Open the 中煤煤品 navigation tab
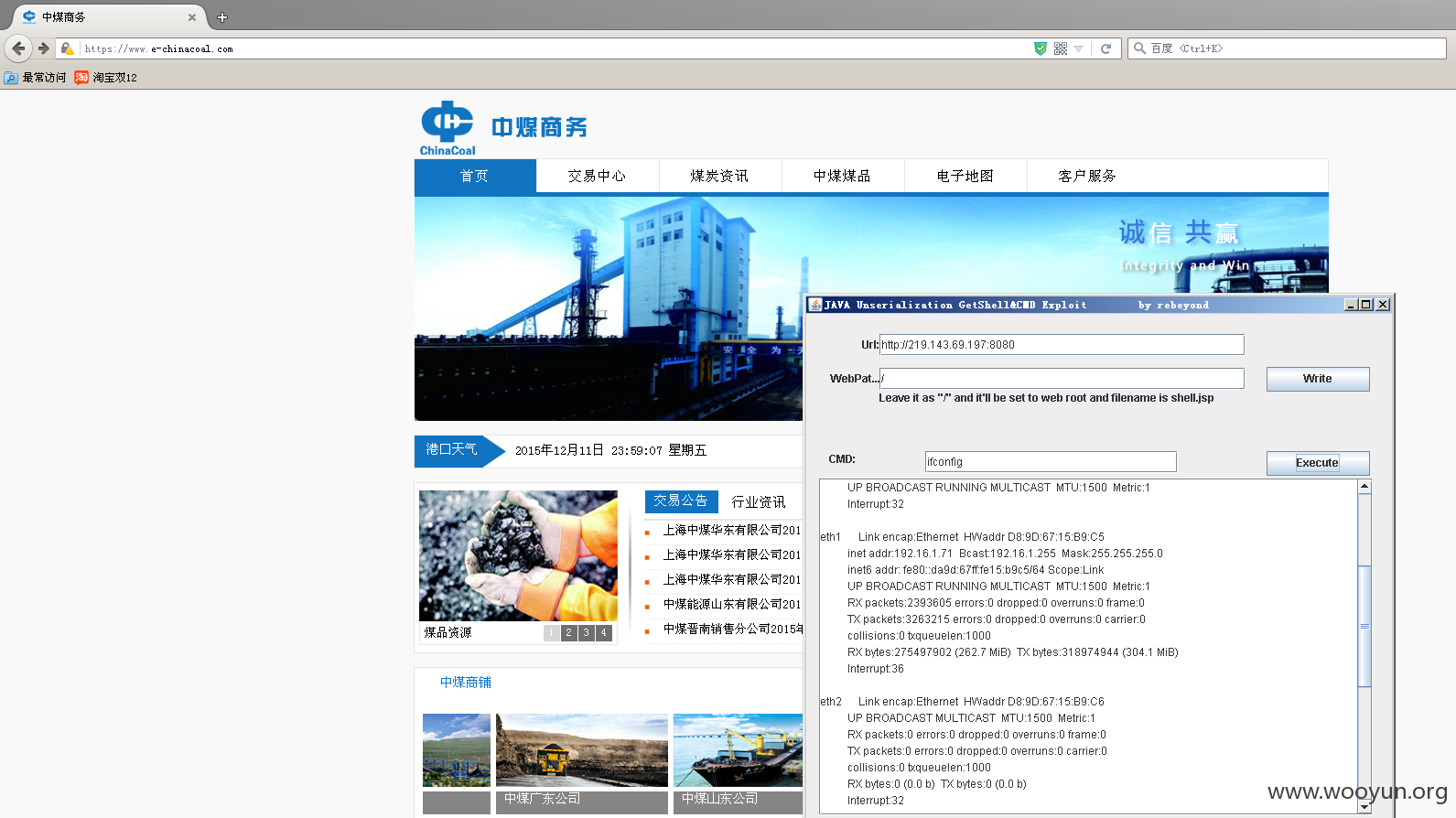This screenshot has width=1456, height=818. pyautogui.click(x=843, y=176)
